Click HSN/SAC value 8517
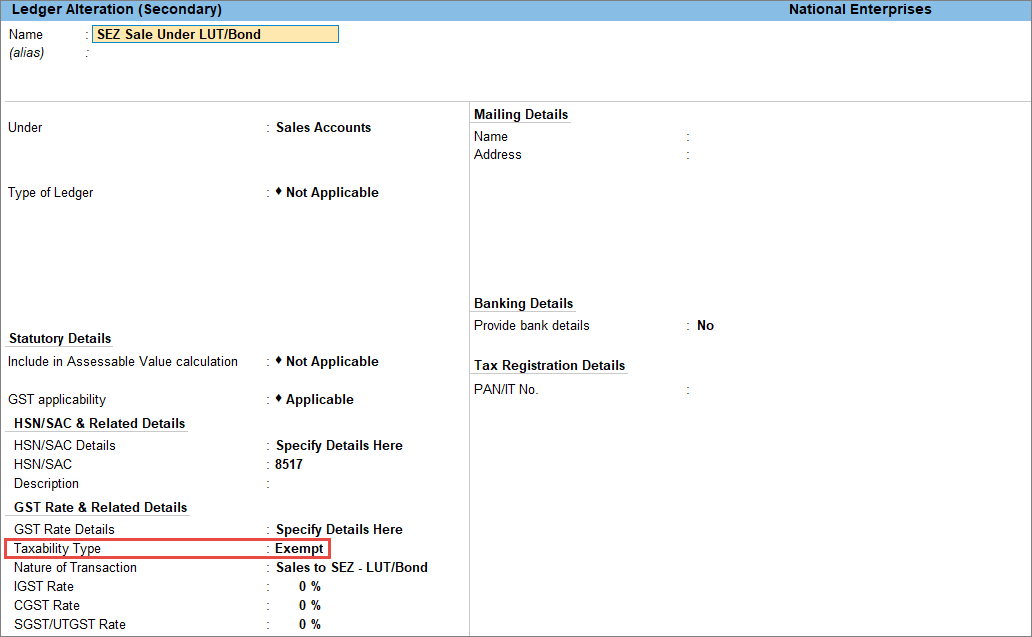This screenshot has height=637, width=1032. (x=289, y=465)
